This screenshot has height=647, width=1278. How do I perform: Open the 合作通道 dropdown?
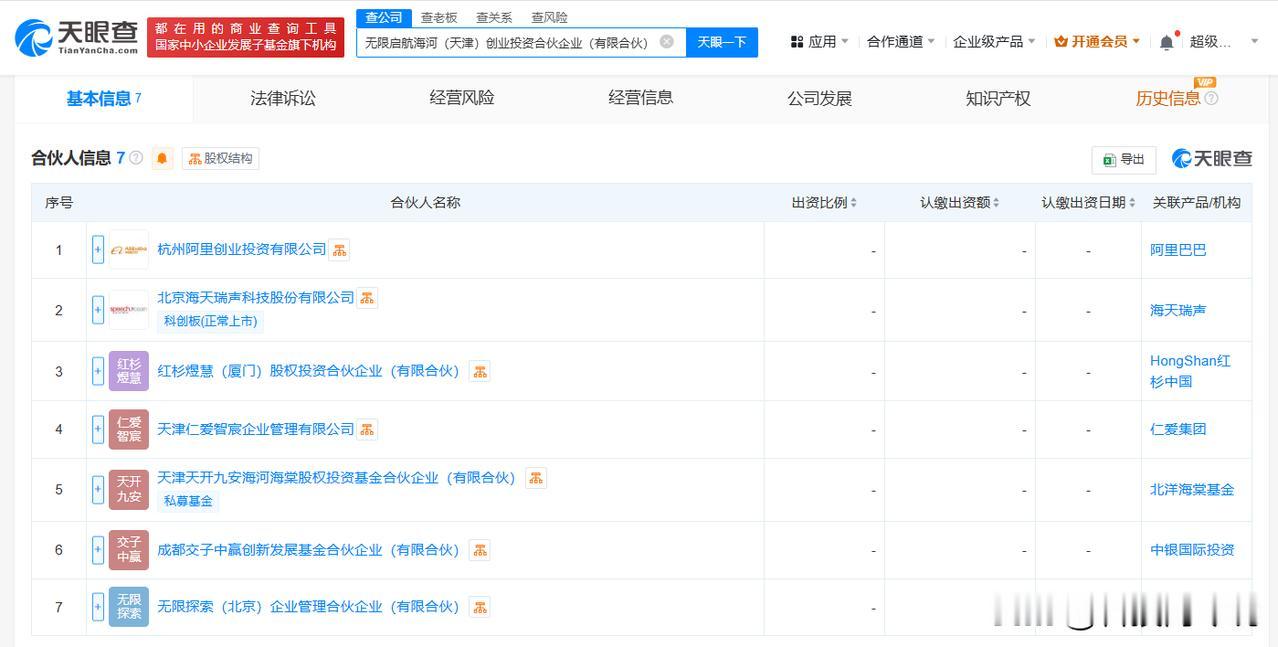click(900, 42)
